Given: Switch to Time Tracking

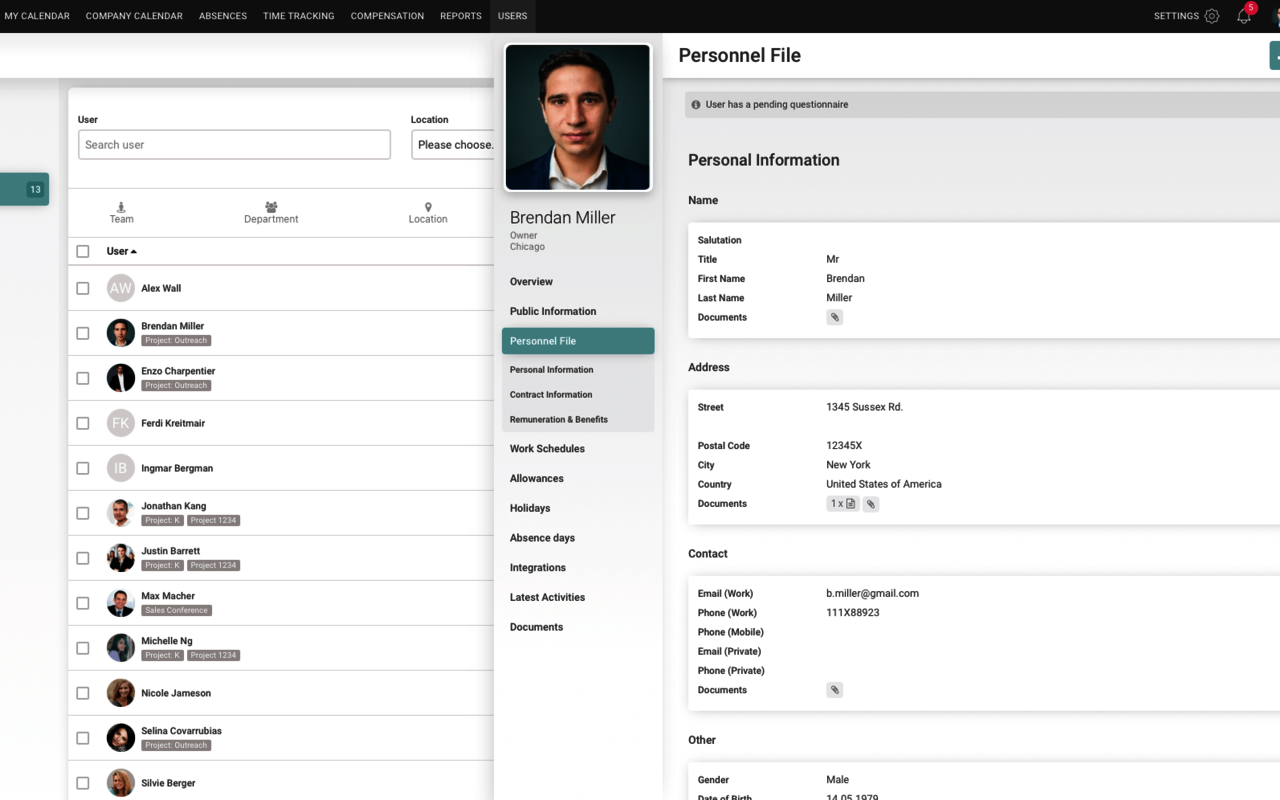Looking at the screenshot, I should tap(299, 16).
